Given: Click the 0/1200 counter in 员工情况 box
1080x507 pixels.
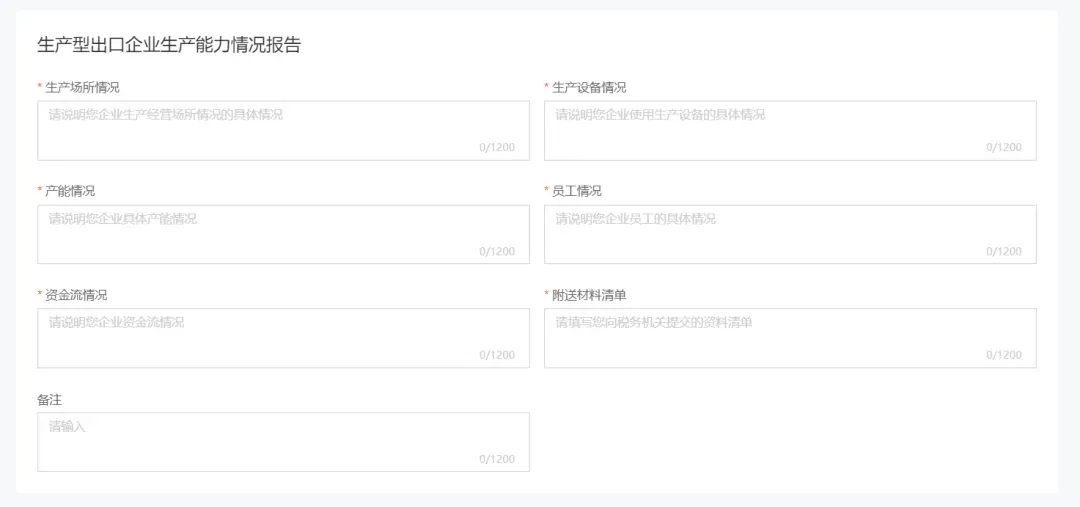Looking at the screenshot, I should [x=1004, y=251].
